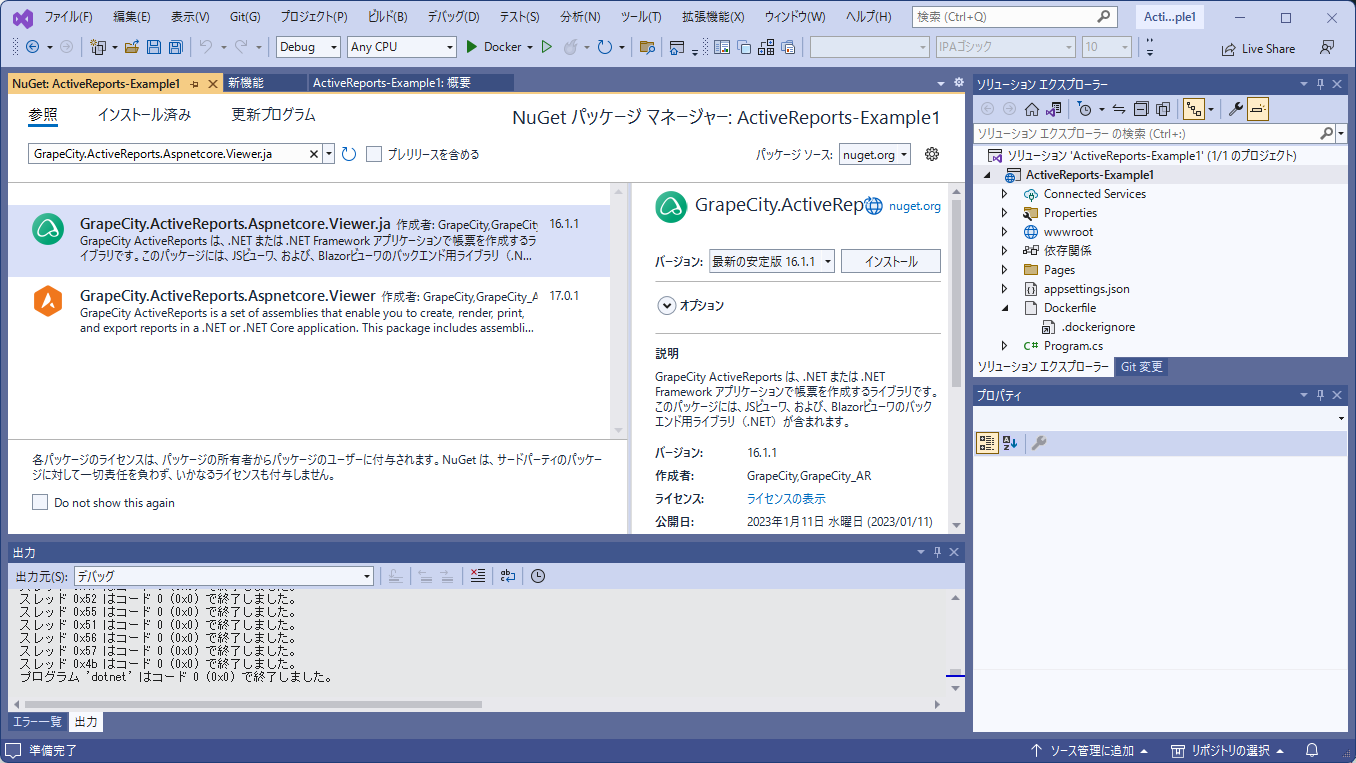Switch to the Git Changes tab

(x=1141, y=367)
